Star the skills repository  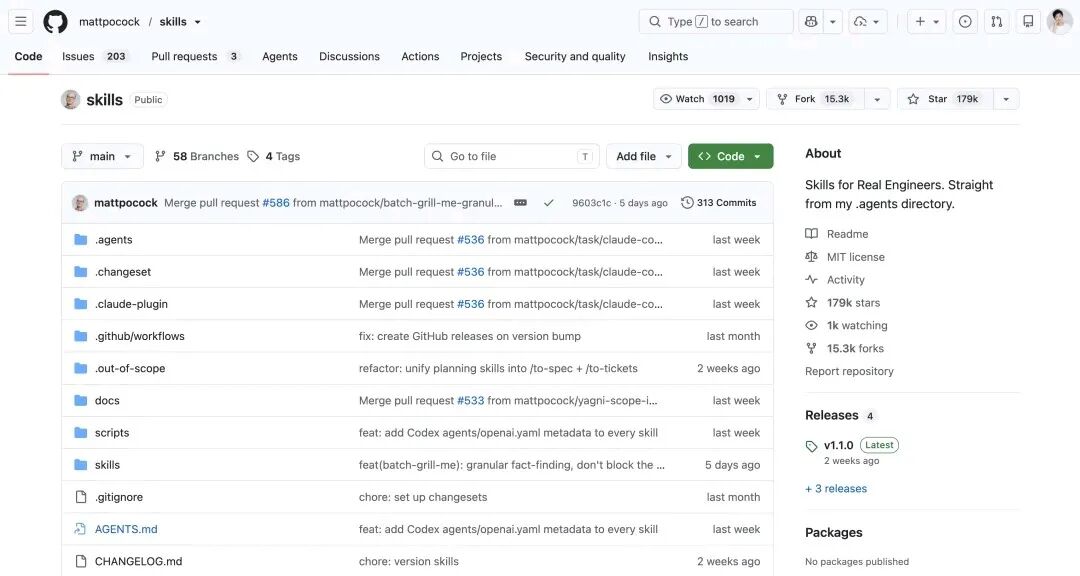tap(945, 99)
